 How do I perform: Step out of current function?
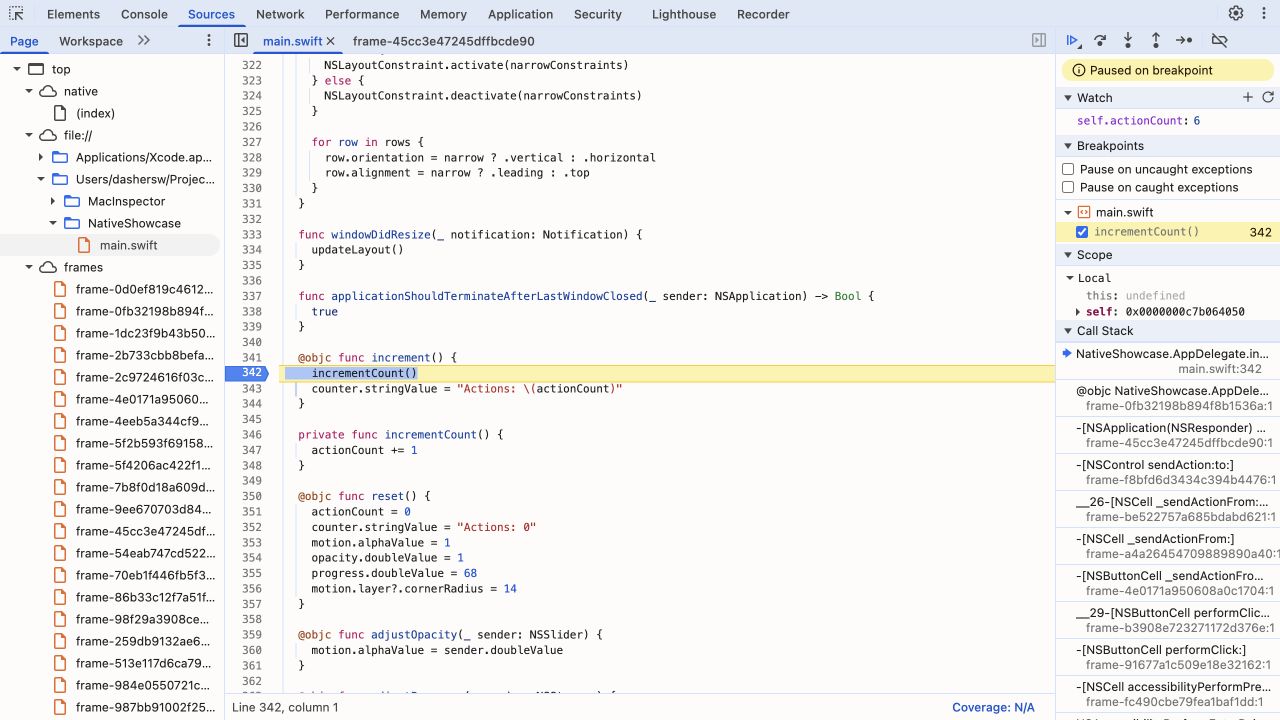click(x=1156, y=41)
